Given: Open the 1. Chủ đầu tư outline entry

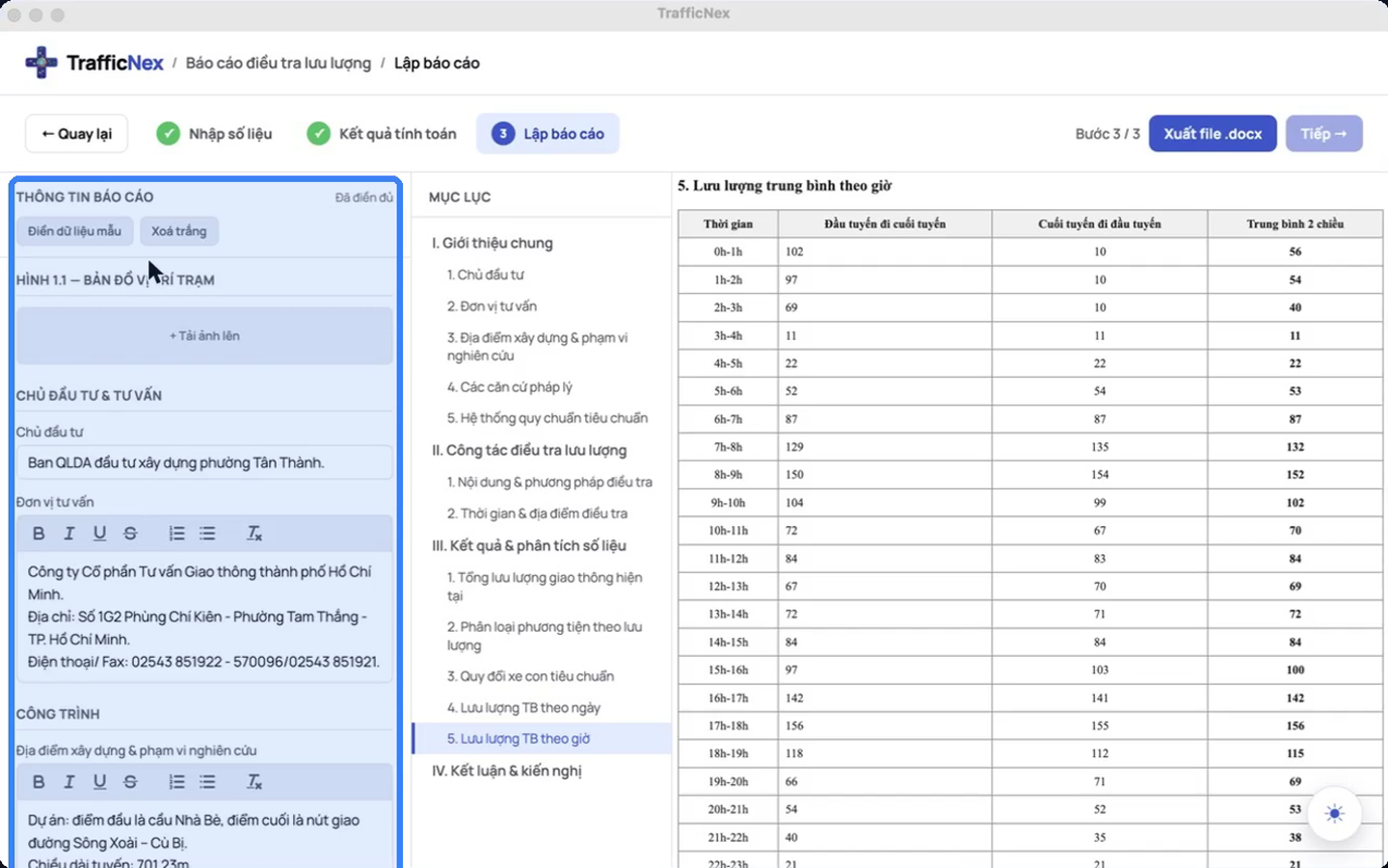Looking at the screenshot, I should click(486, 275).
